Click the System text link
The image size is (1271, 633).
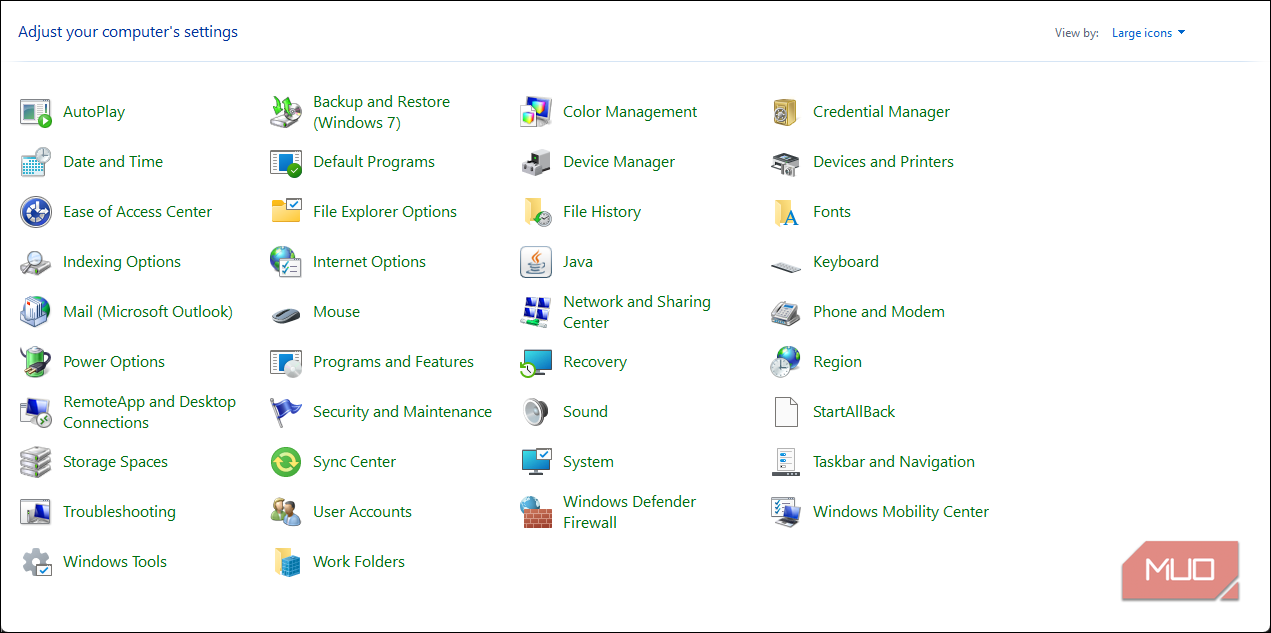[x=588, y=462]
